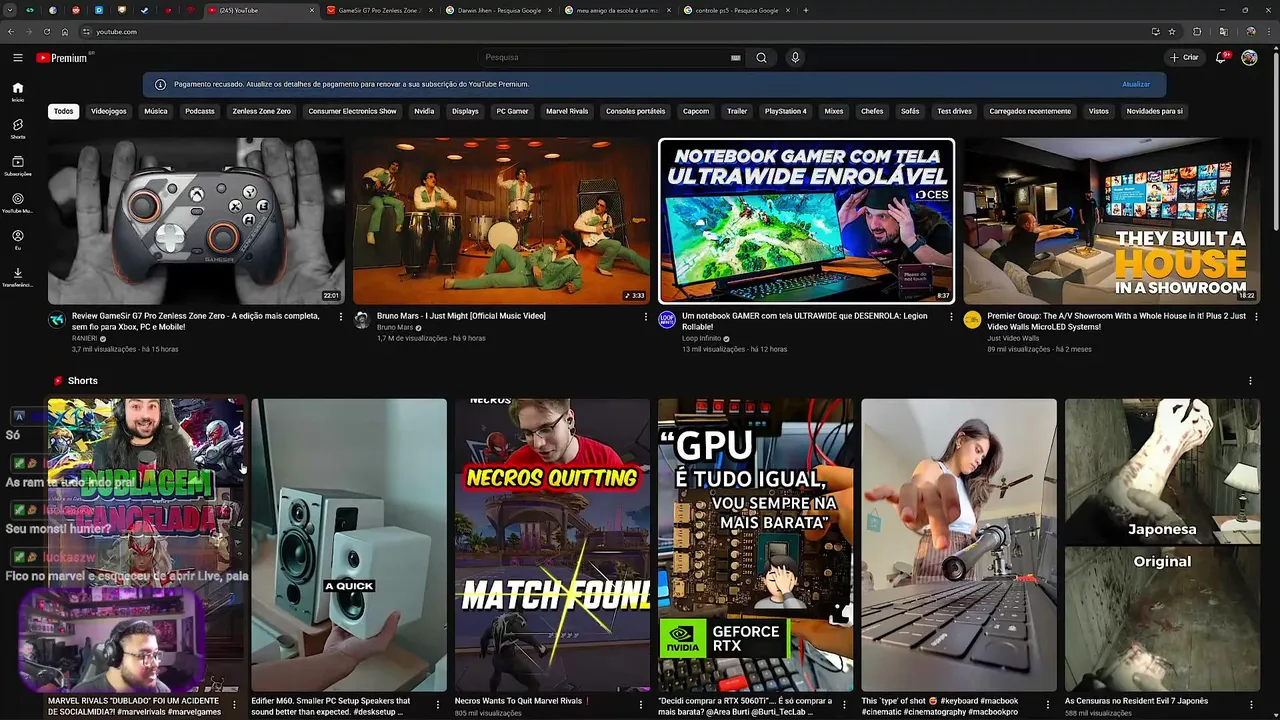Open the on-screen keyboard in search box

tap(736, 58)
